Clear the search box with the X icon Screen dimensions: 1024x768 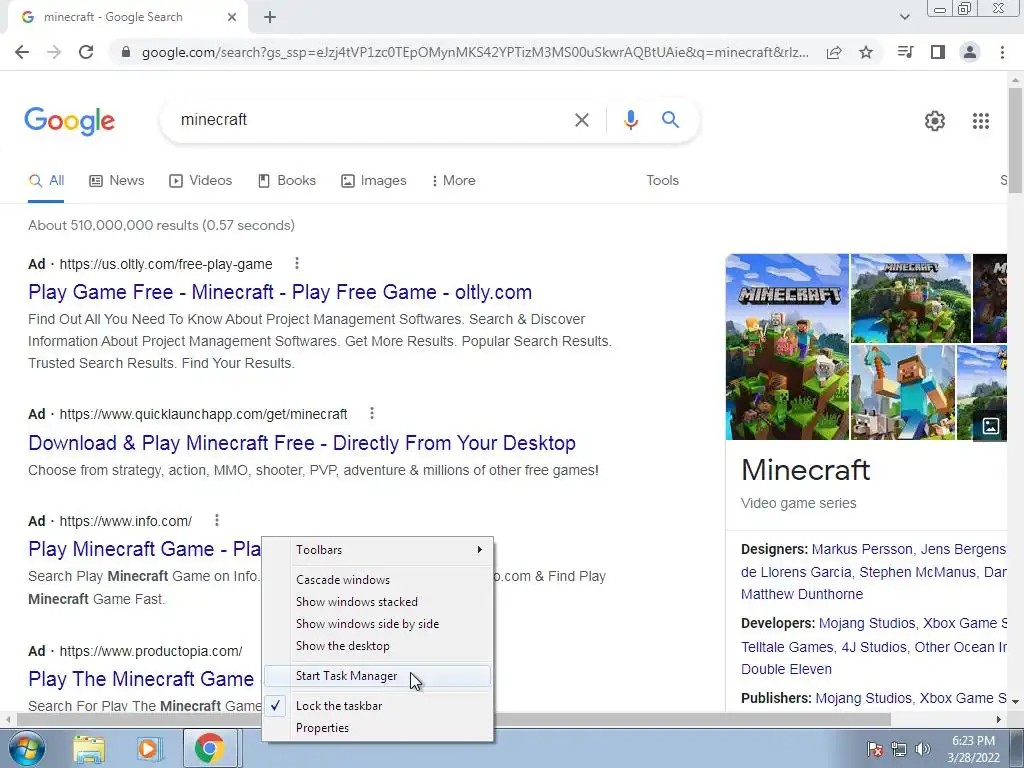tap(581, 120)
